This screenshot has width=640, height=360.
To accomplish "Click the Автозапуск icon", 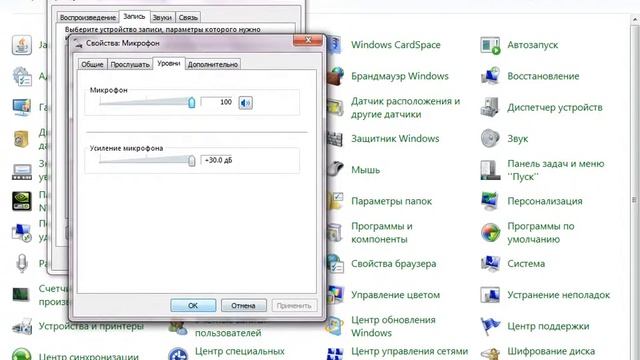I will pos(490,45).
